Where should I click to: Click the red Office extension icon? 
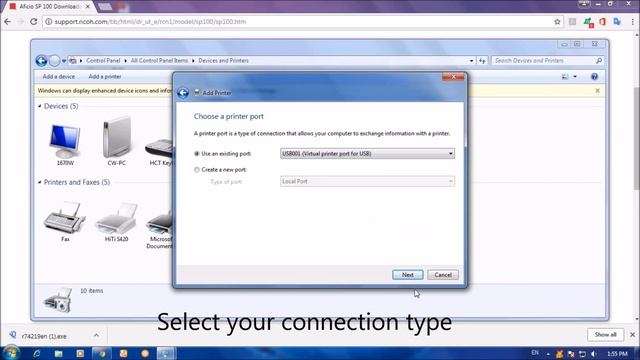coord(602,22)
